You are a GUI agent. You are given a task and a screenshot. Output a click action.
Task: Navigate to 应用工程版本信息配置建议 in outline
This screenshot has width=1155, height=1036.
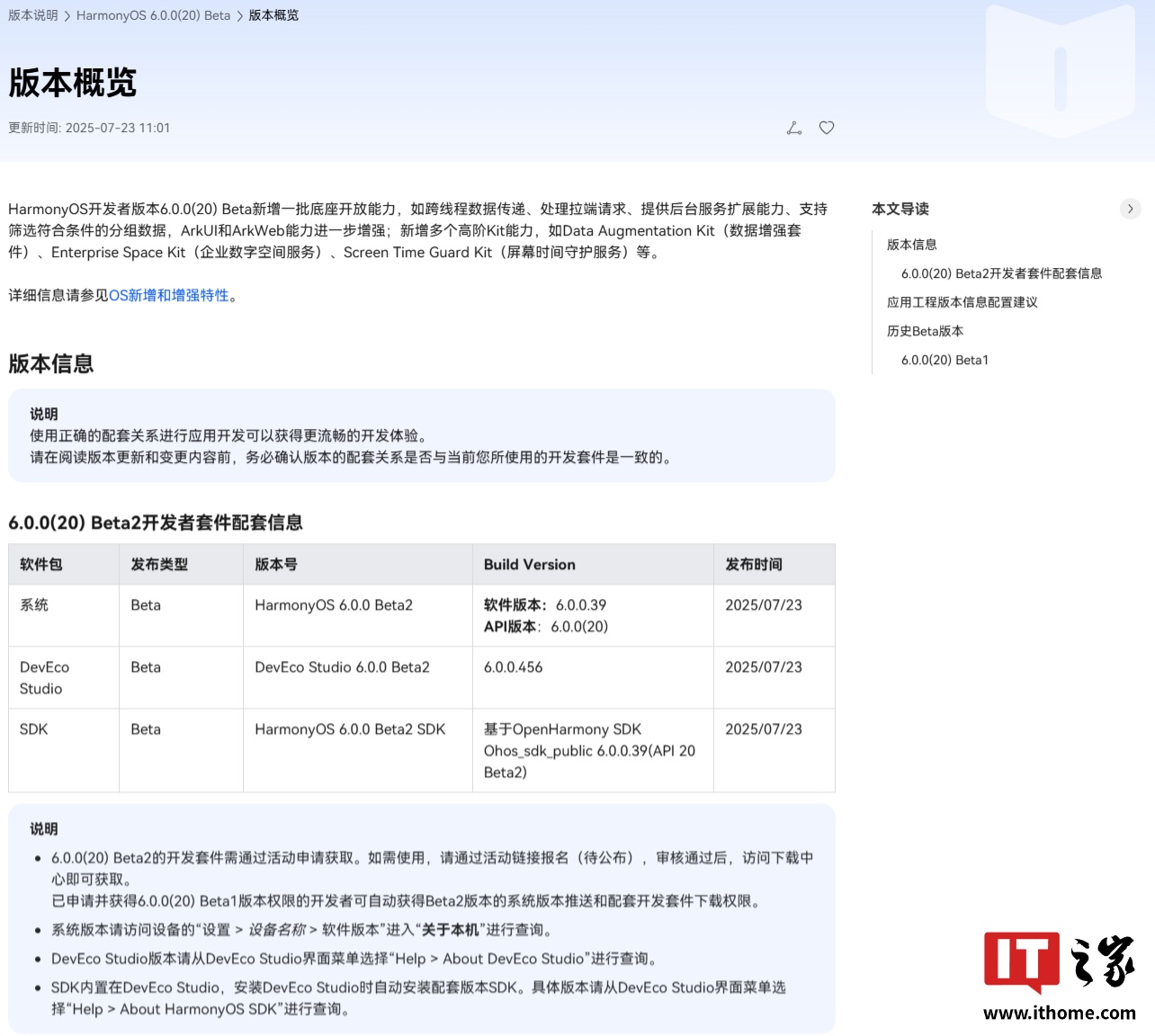pyautogui.click(x=962, y=302)
